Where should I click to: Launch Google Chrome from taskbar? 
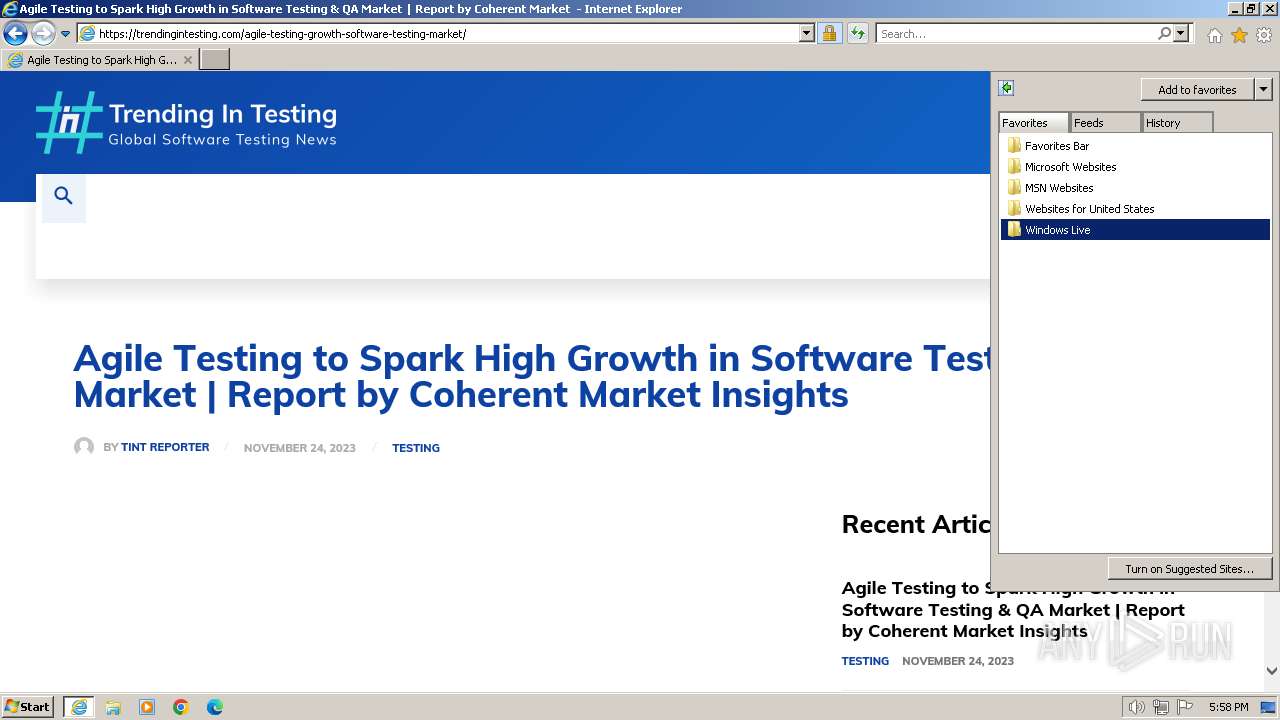coord(181,707)
